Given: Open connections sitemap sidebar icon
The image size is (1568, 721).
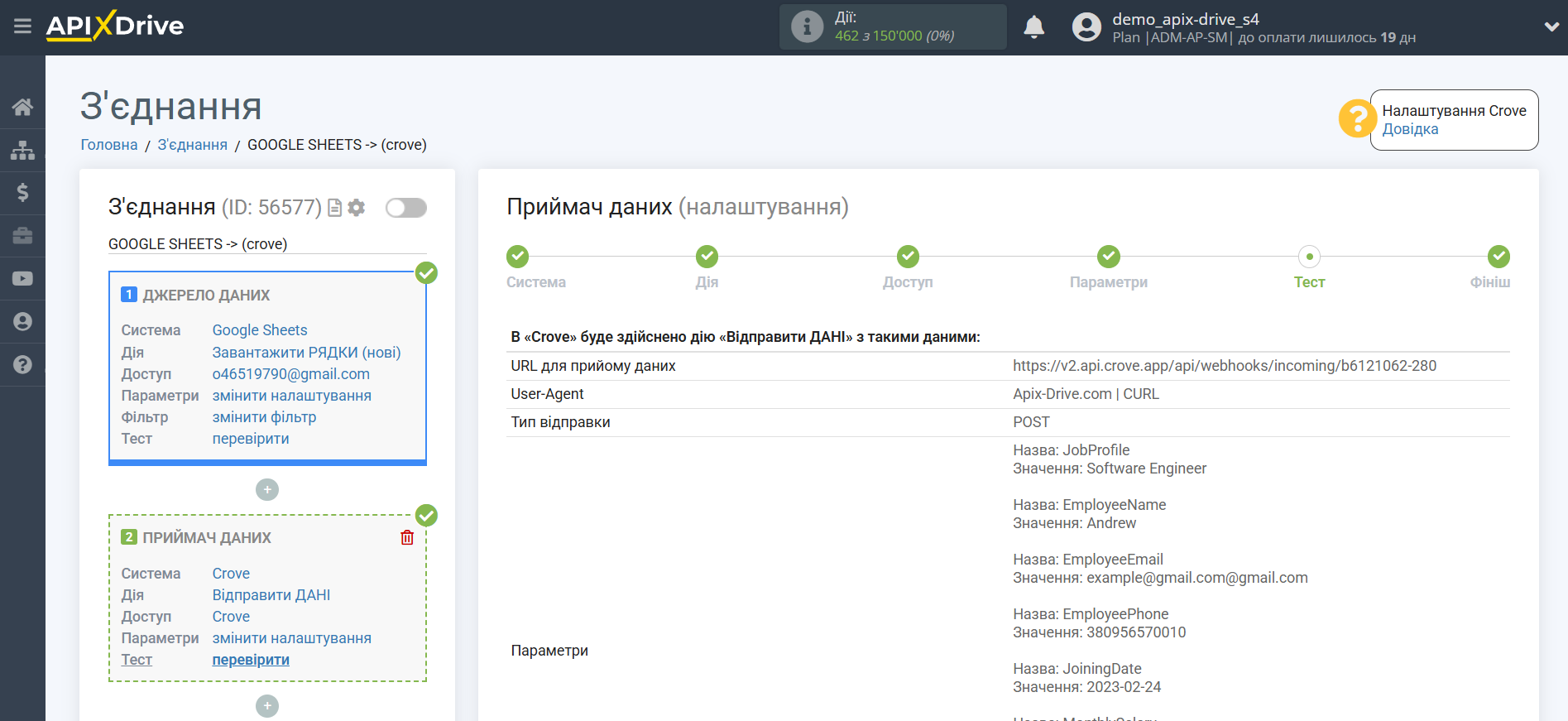Looking at the screenshot, I should coord(22,150).
